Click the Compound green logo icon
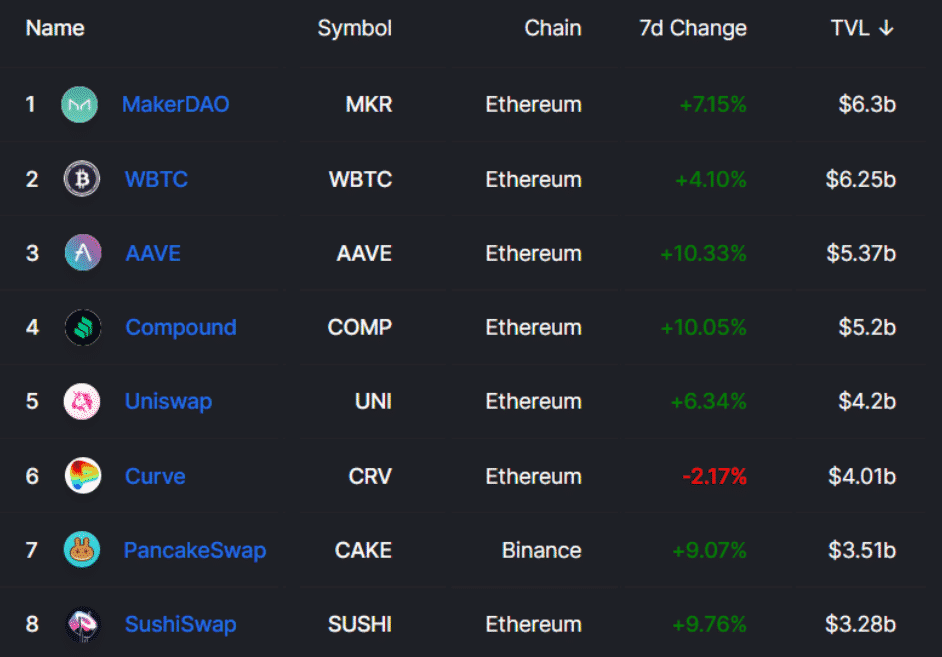The height and width of the screenshot is (657, 942). point(83,328)
